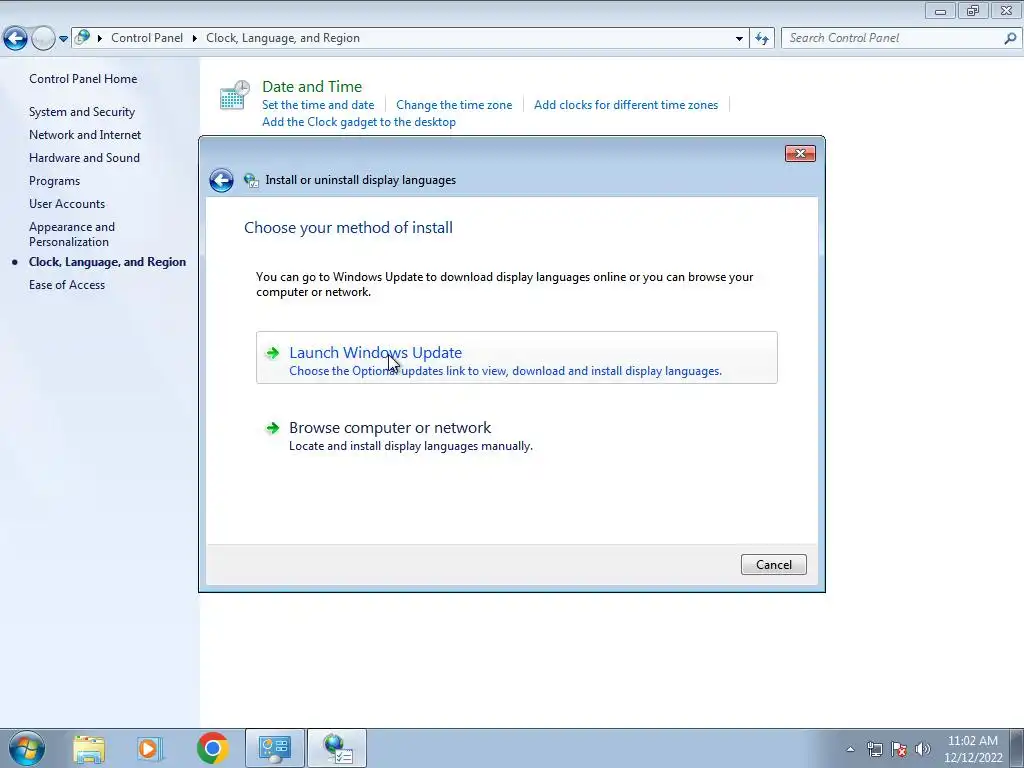
Task: Open the Date and Time heading
Action: [312, 86]
